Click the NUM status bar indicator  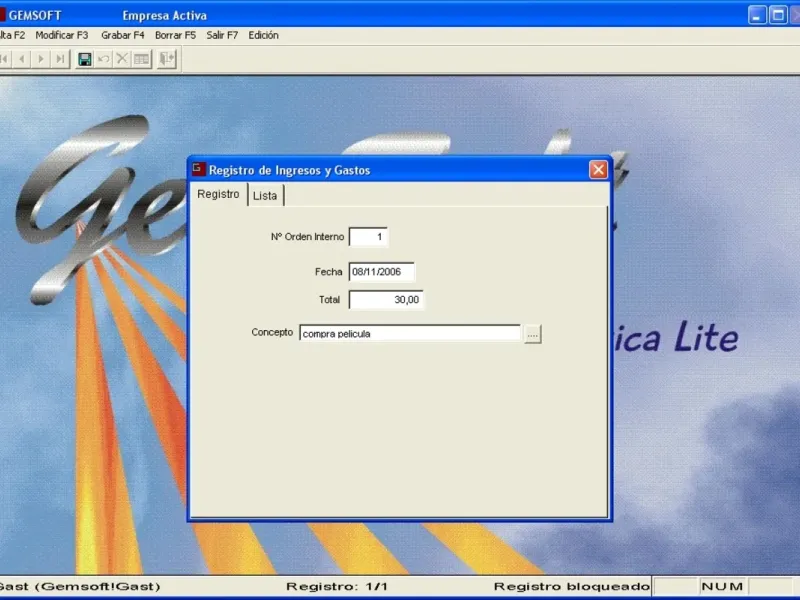tap(722, 587)
